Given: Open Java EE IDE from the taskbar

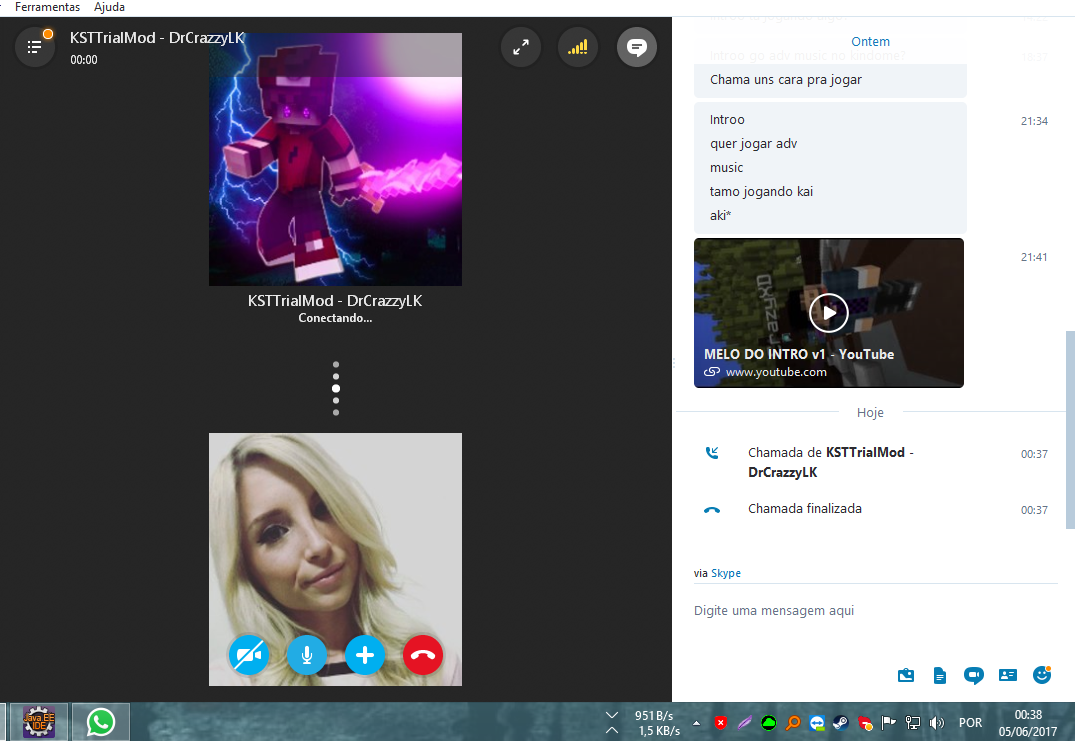Looking at the screenshot, I should point(38,722).
